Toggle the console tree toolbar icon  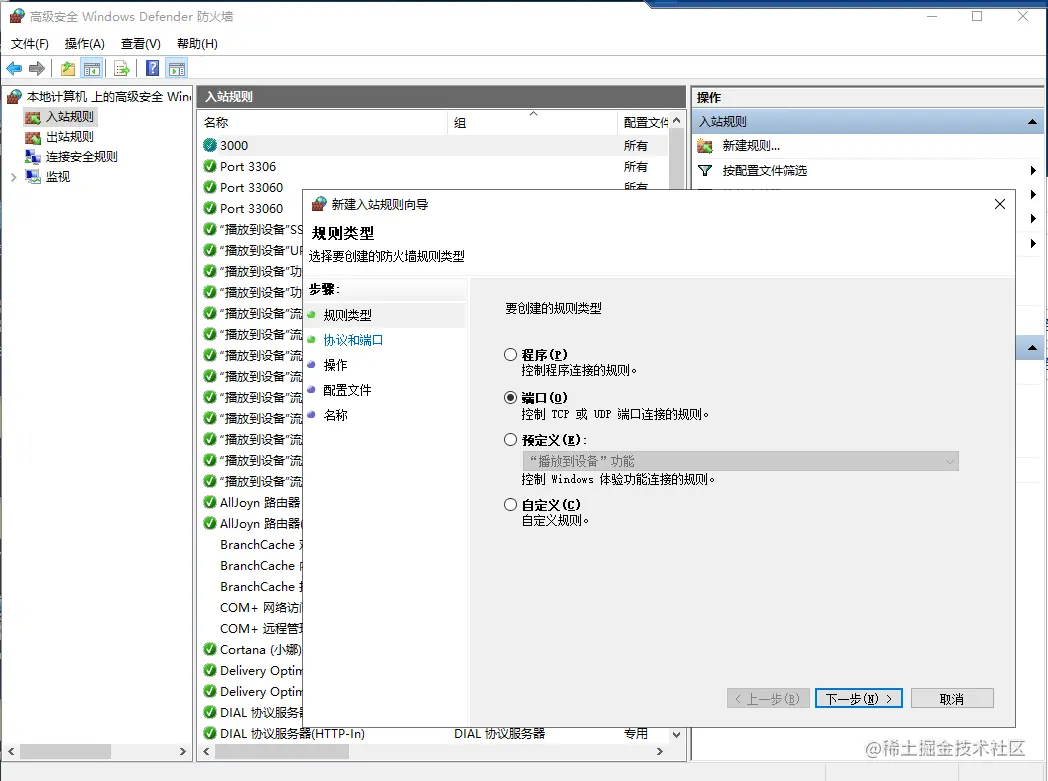92,68
